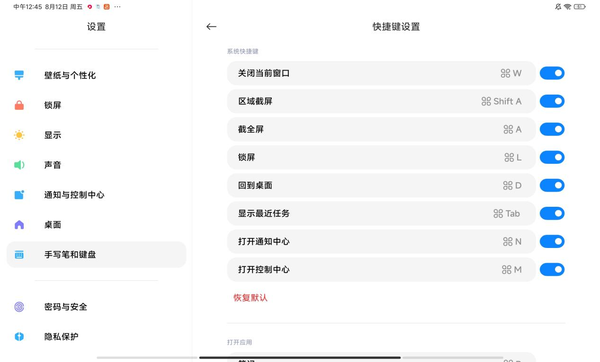Screen dimensions: 600x362
Task: Edit the 打开通知中心 shortcut row
Action: tap(382, 241)
